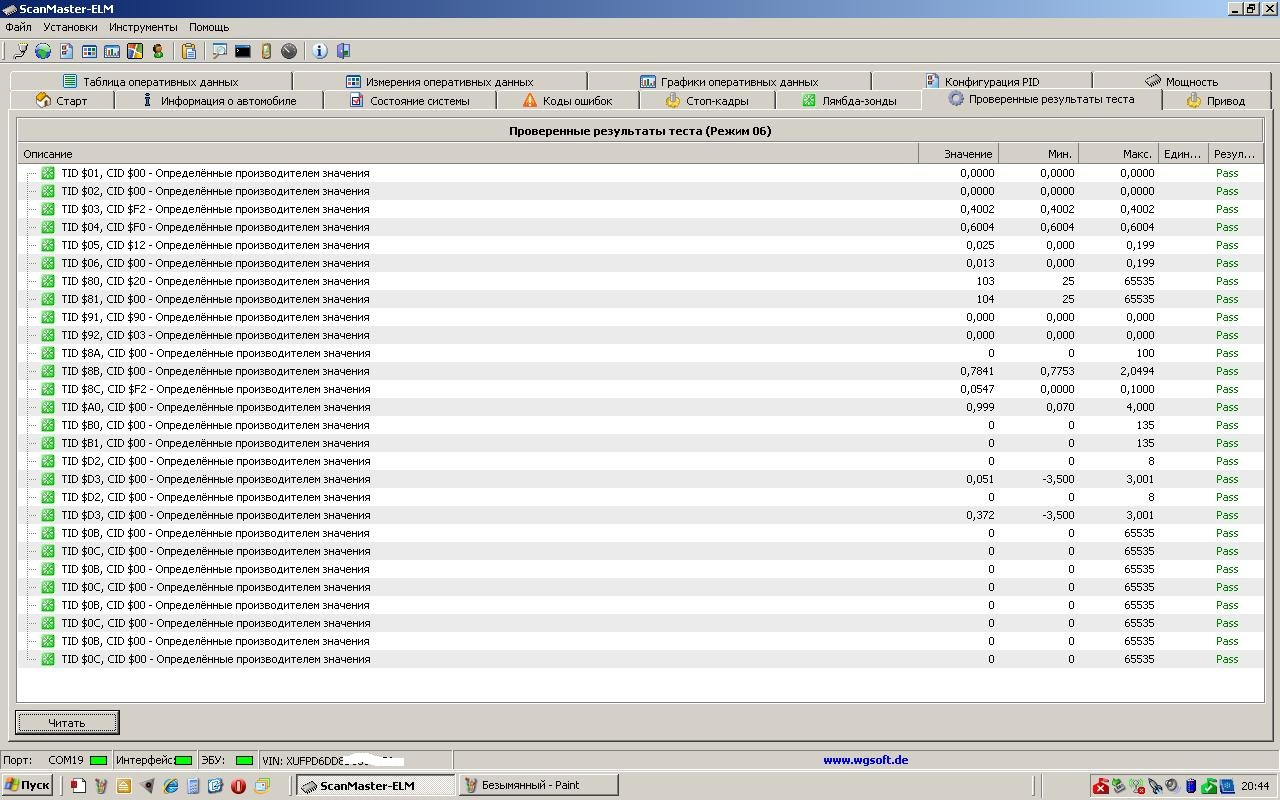Click the value 0,7841 cell
This screenshot has width=1280, height=800.
pos(977,371)
